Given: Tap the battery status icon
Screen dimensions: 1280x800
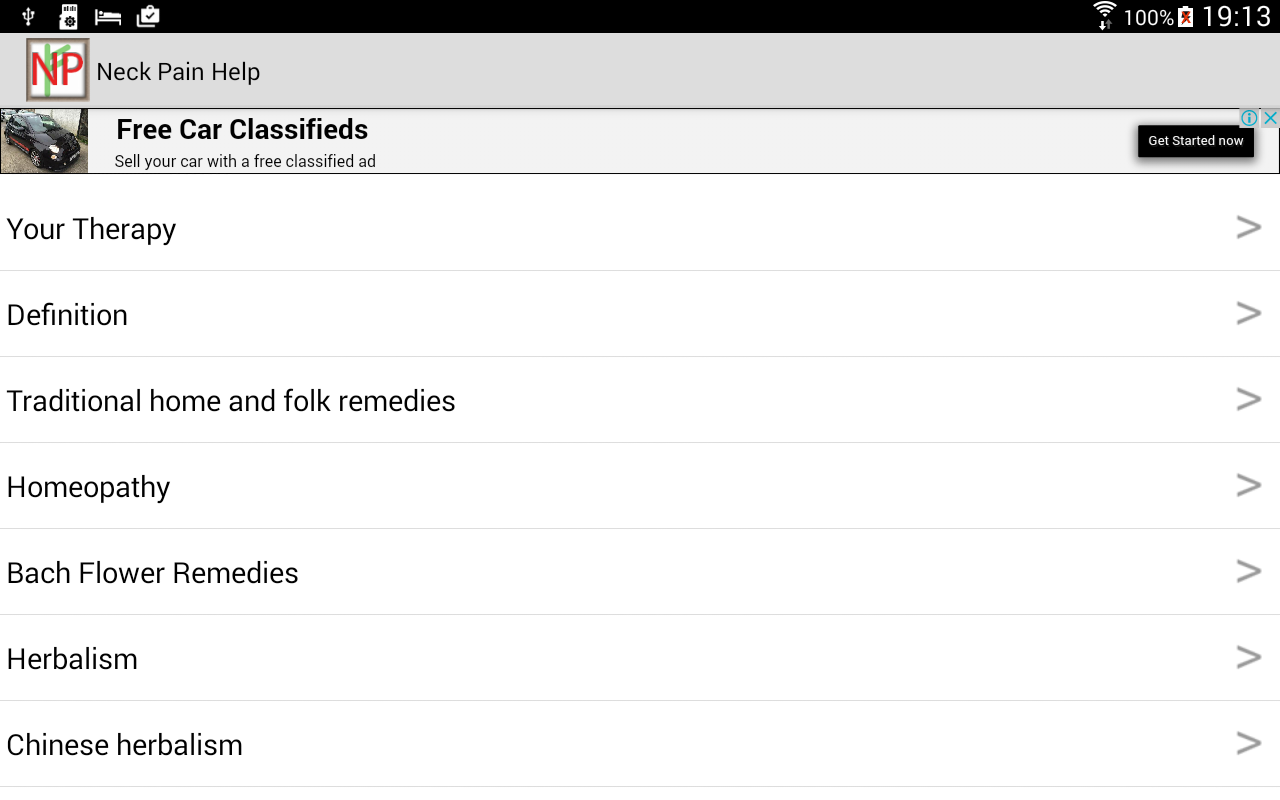Looking at the screenshot, I should [1186, 16].
